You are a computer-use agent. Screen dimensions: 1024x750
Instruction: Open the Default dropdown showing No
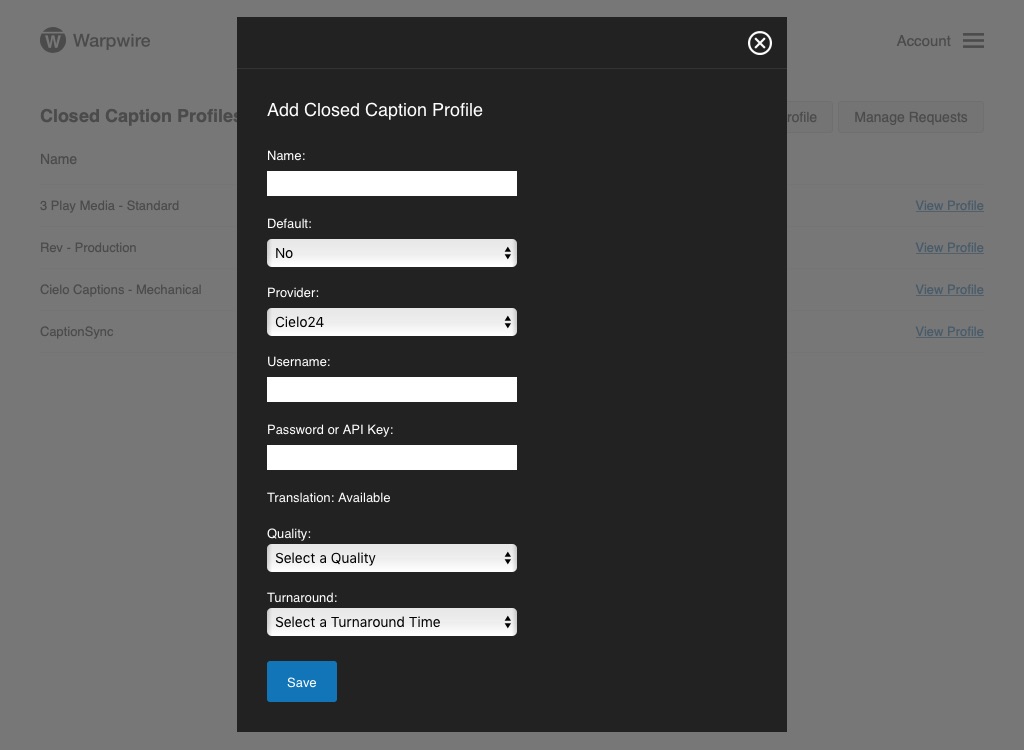[392, 253]
